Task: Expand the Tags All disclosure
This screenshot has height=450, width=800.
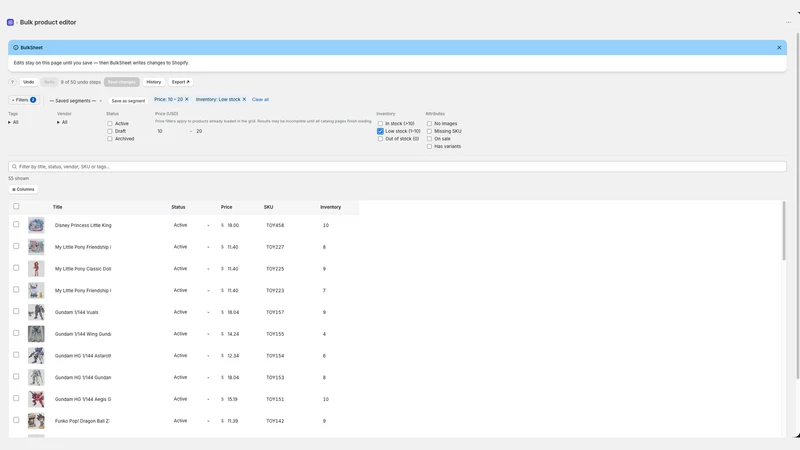Action: (x=13, y=122)
